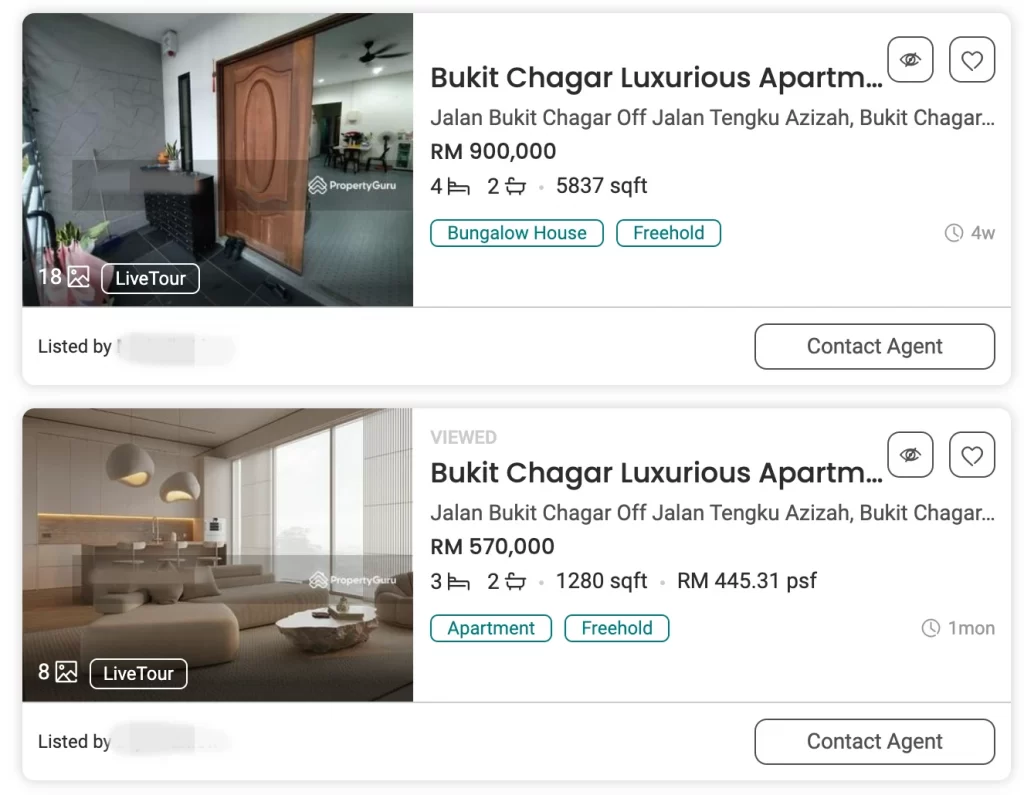Open LiveTour for the 8-photo listing
Viewport: 1024px width, 795px height.
coord(138,673)
